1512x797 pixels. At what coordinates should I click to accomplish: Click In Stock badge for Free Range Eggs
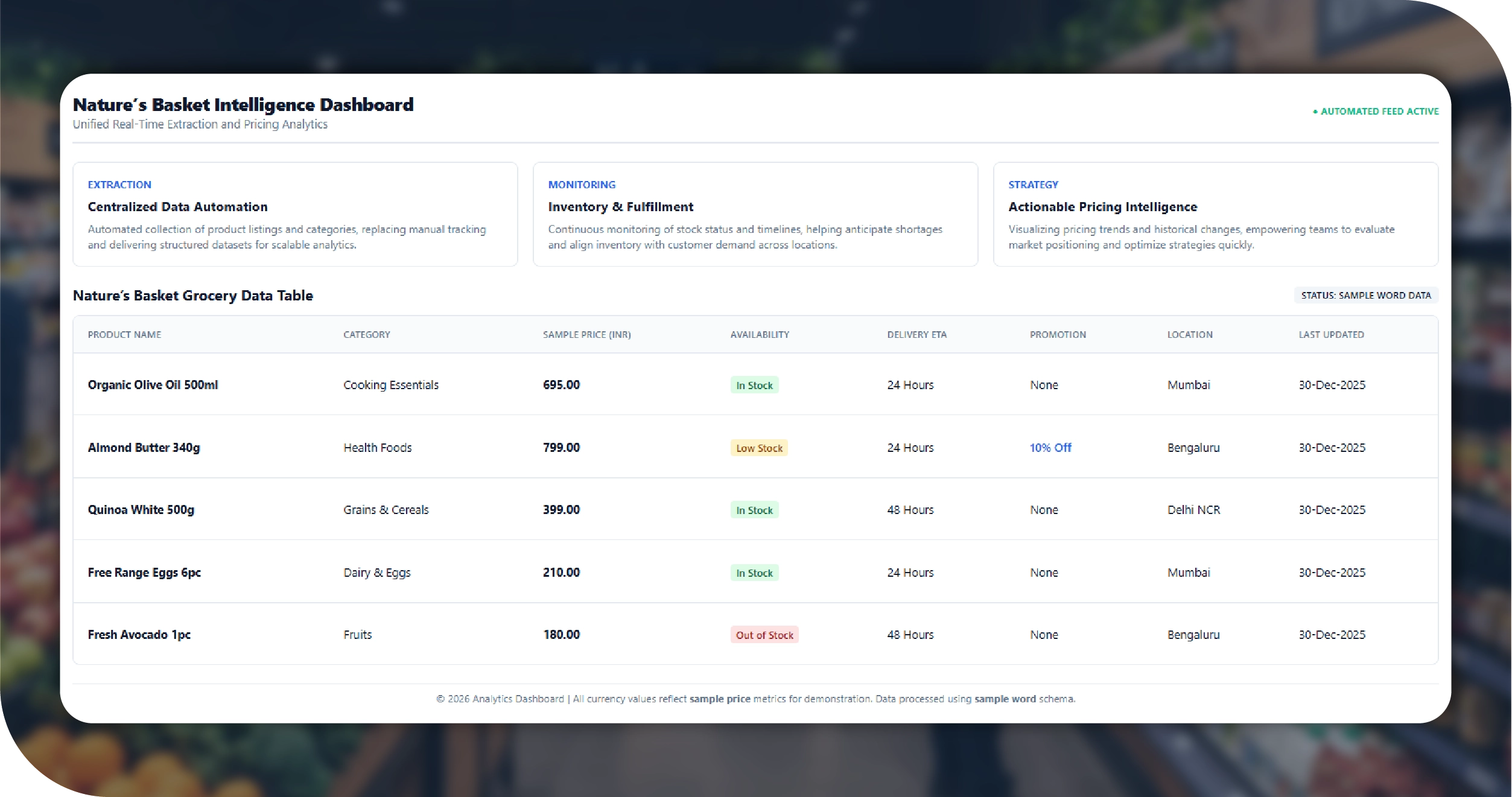tap(754, 573)
